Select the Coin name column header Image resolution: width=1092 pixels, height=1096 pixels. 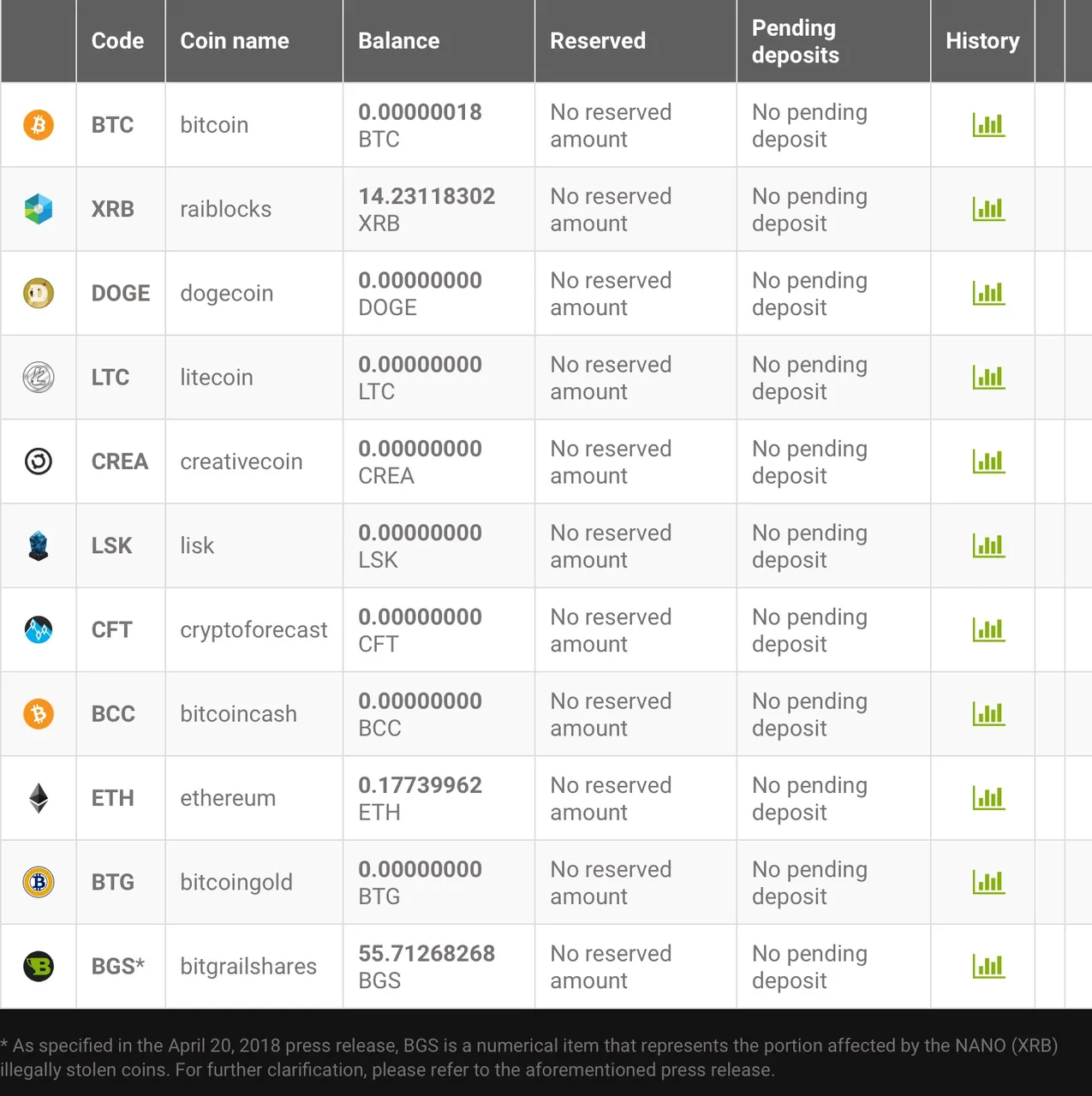pos(235,41)
